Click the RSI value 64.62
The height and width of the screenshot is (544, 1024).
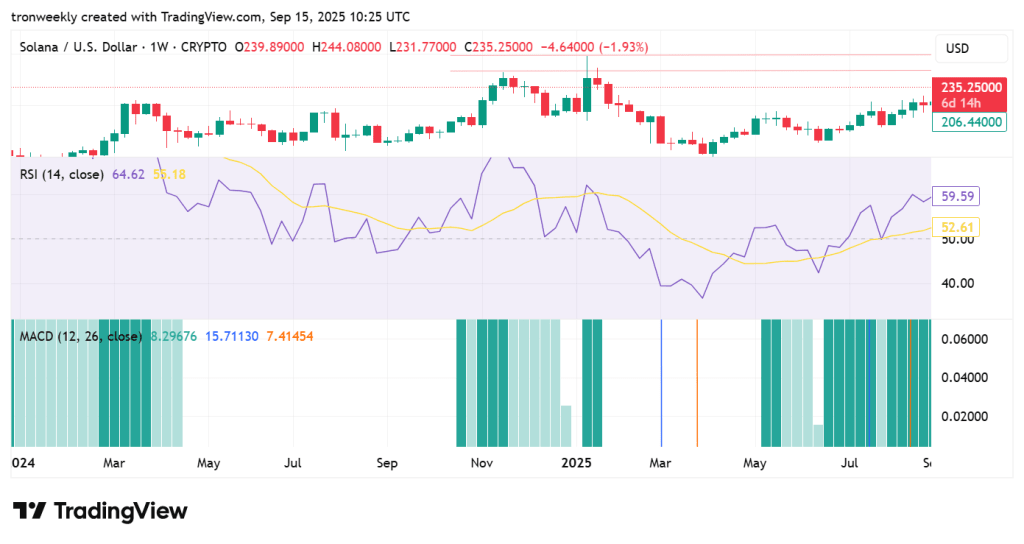(x=128, y=174)
